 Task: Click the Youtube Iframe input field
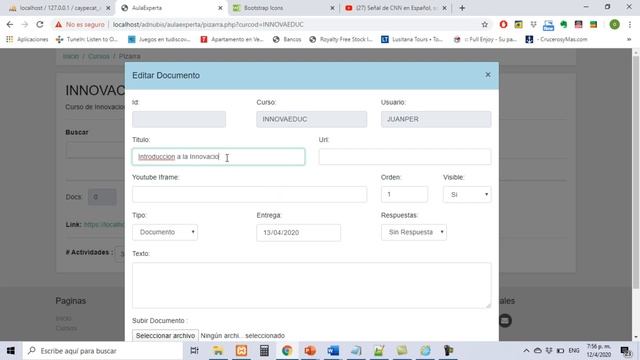click(249, 194)
